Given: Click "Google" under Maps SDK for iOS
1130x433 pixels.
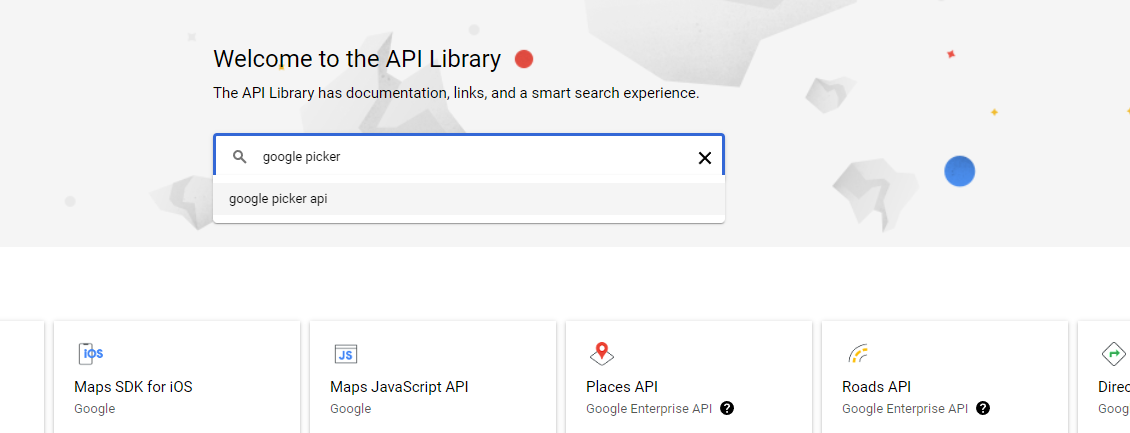Looking at the screenshot, I should point(95,408).
